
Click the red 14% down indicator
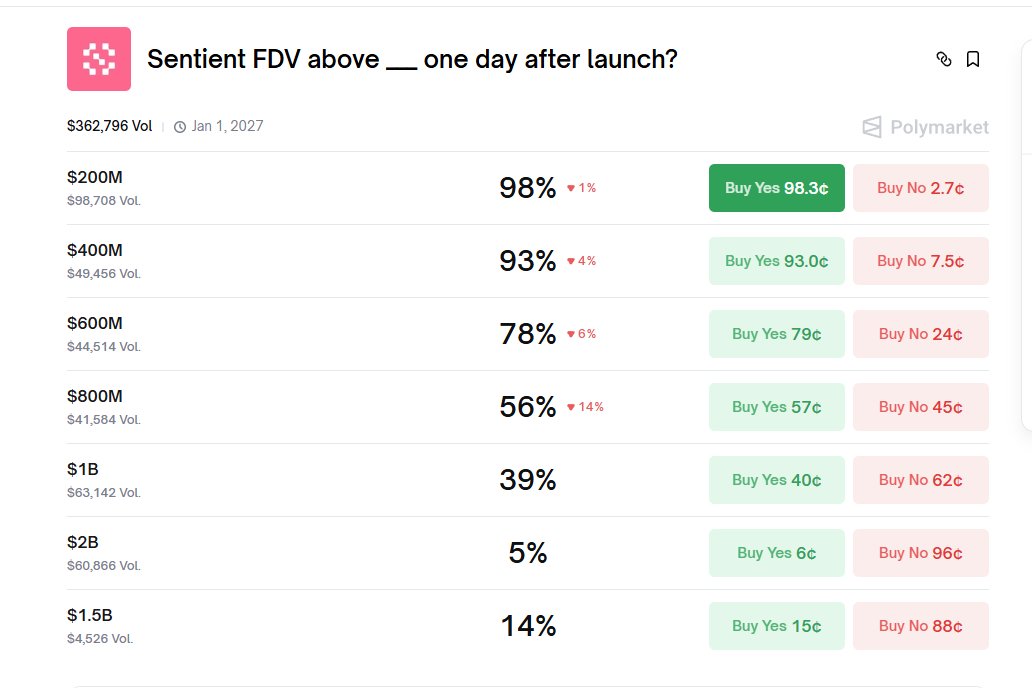[586, 407]
